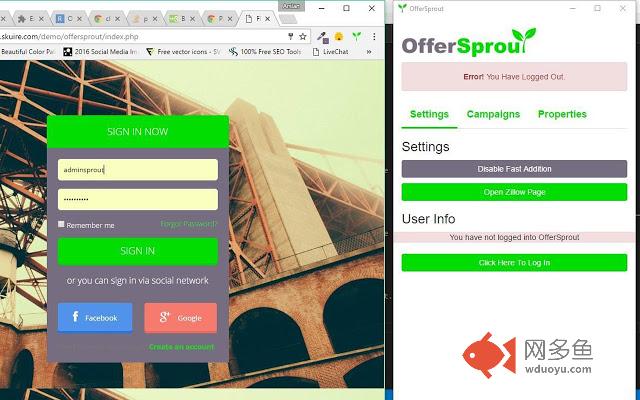Select the Settings tab

(x=429, y=114)
